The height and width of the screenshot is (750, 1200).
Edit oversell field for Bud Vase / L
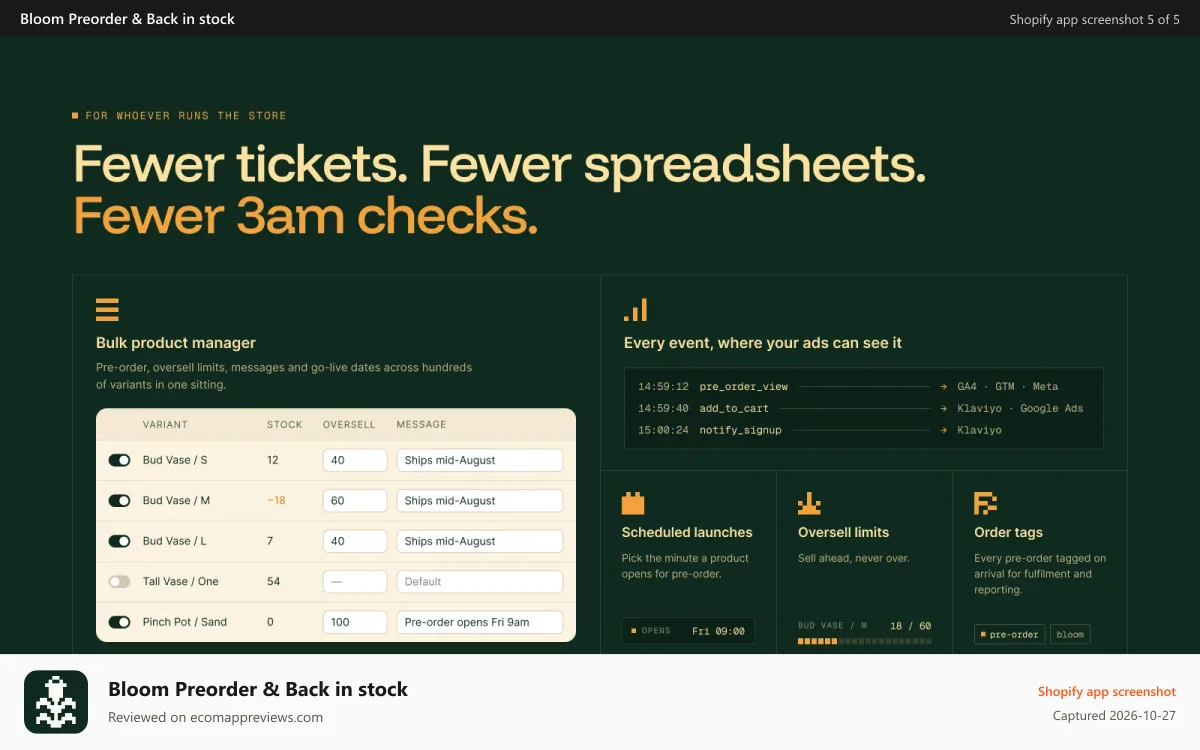[355, 541]
